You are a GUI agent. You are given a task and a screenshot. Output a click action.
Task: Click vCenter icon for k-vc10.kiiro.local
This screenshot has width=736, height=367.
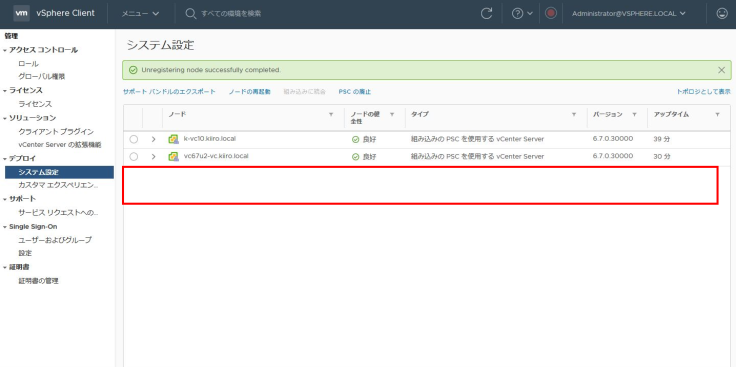(173, 139)
